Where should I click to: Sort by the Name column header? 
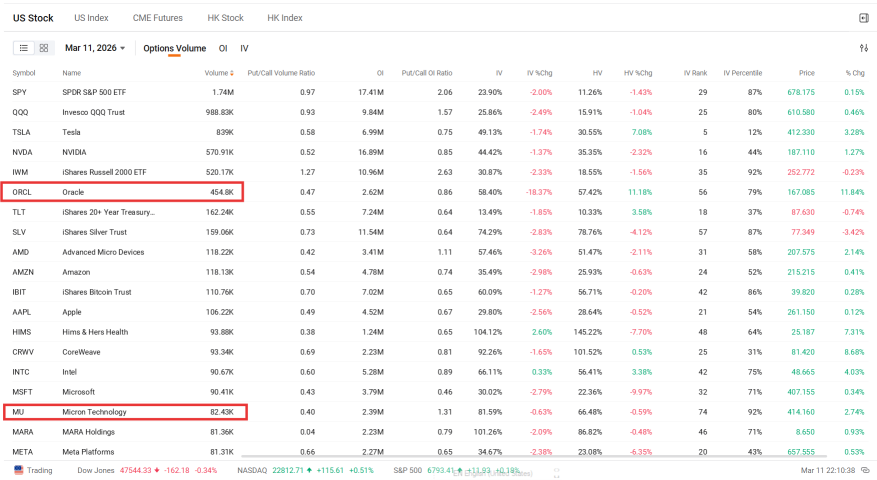[x=72, y=73]
